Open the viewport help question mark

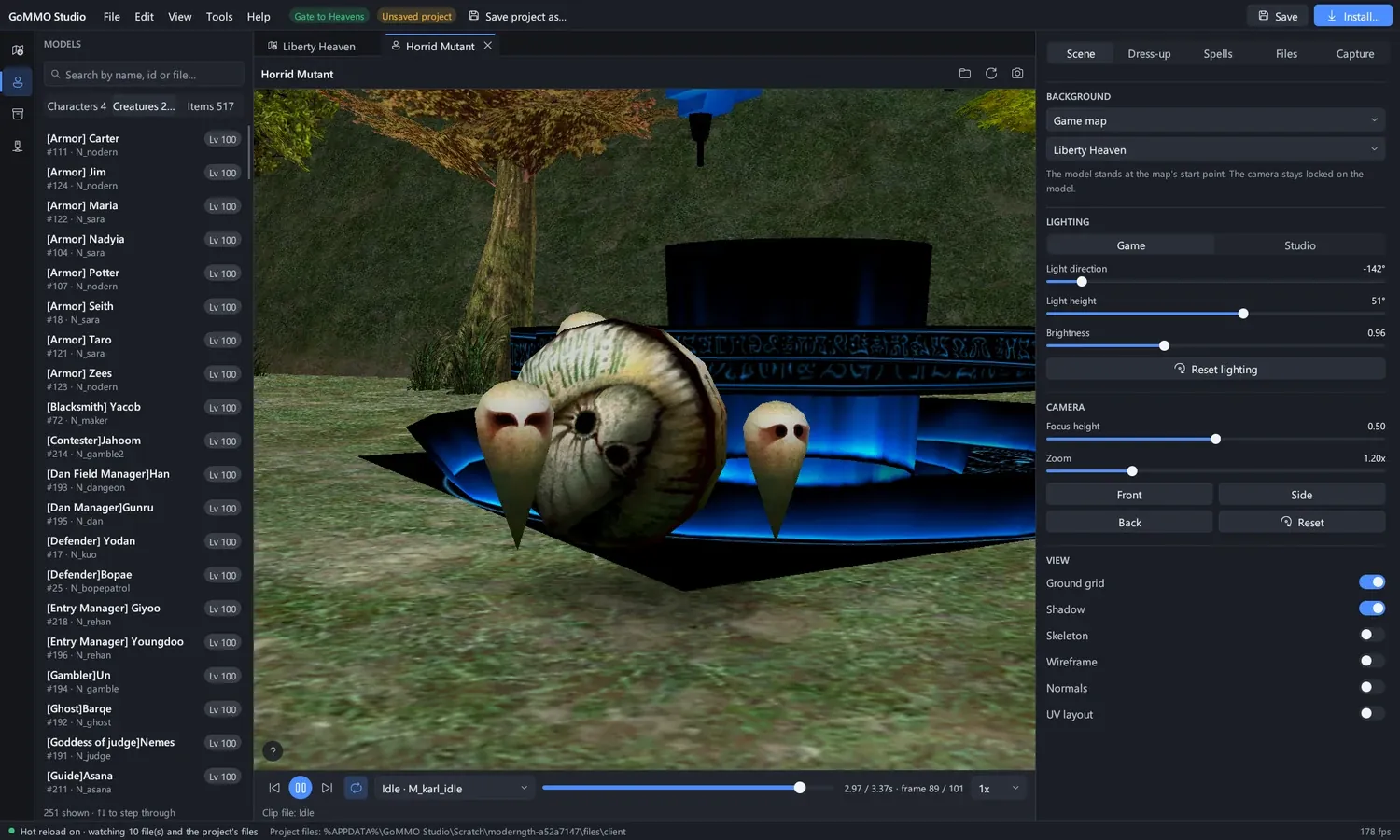[x=273, y=751]
